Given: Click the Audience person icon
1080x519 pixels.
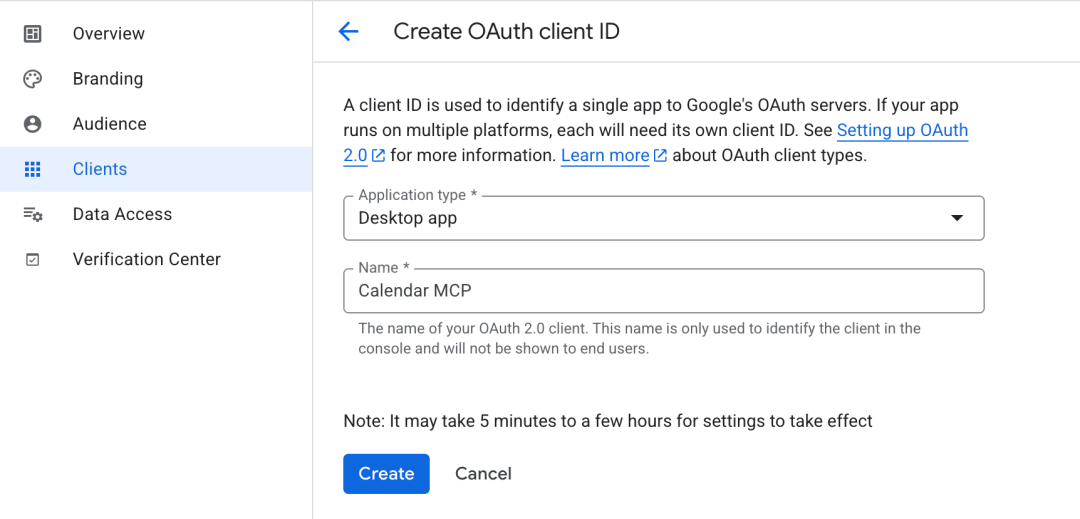Looking at the screenshot, I should click(32, 124).
